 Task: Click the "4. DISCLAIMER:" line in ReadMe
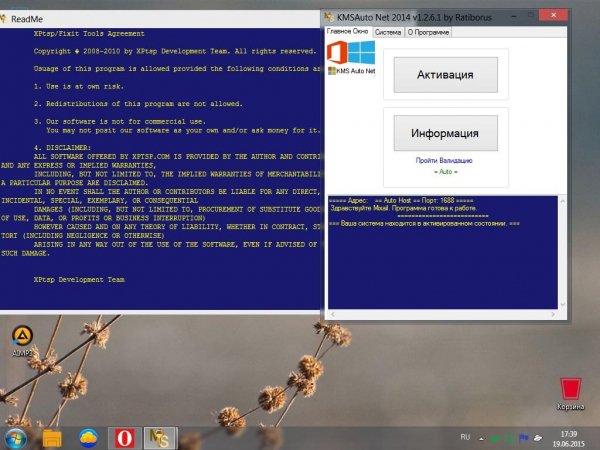(62, 147)
